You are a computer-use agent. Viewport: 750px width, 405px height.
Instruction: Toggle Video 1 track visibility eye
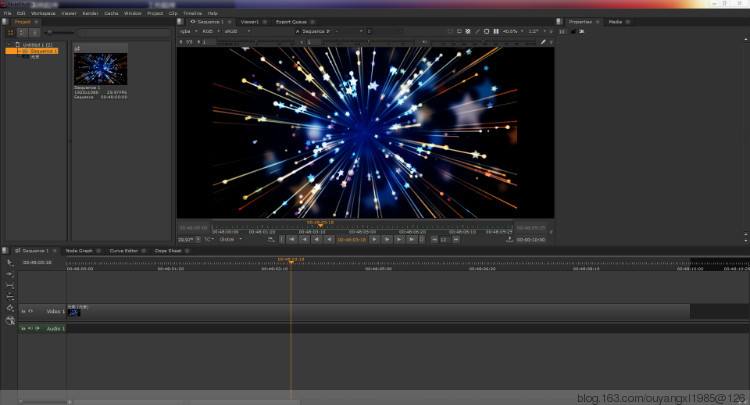pos(31,311)
